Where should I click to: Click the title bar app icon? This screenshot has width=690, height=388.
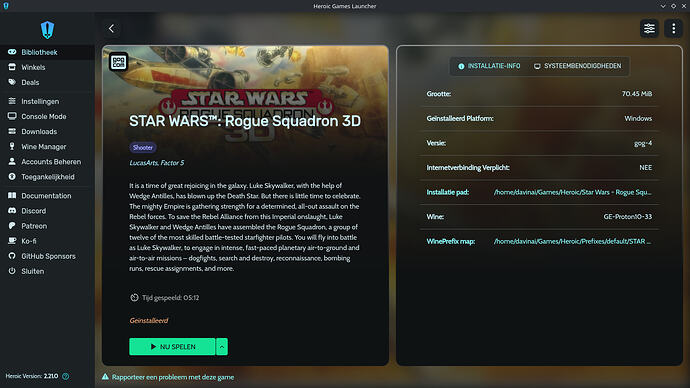[x=6, y=6]
